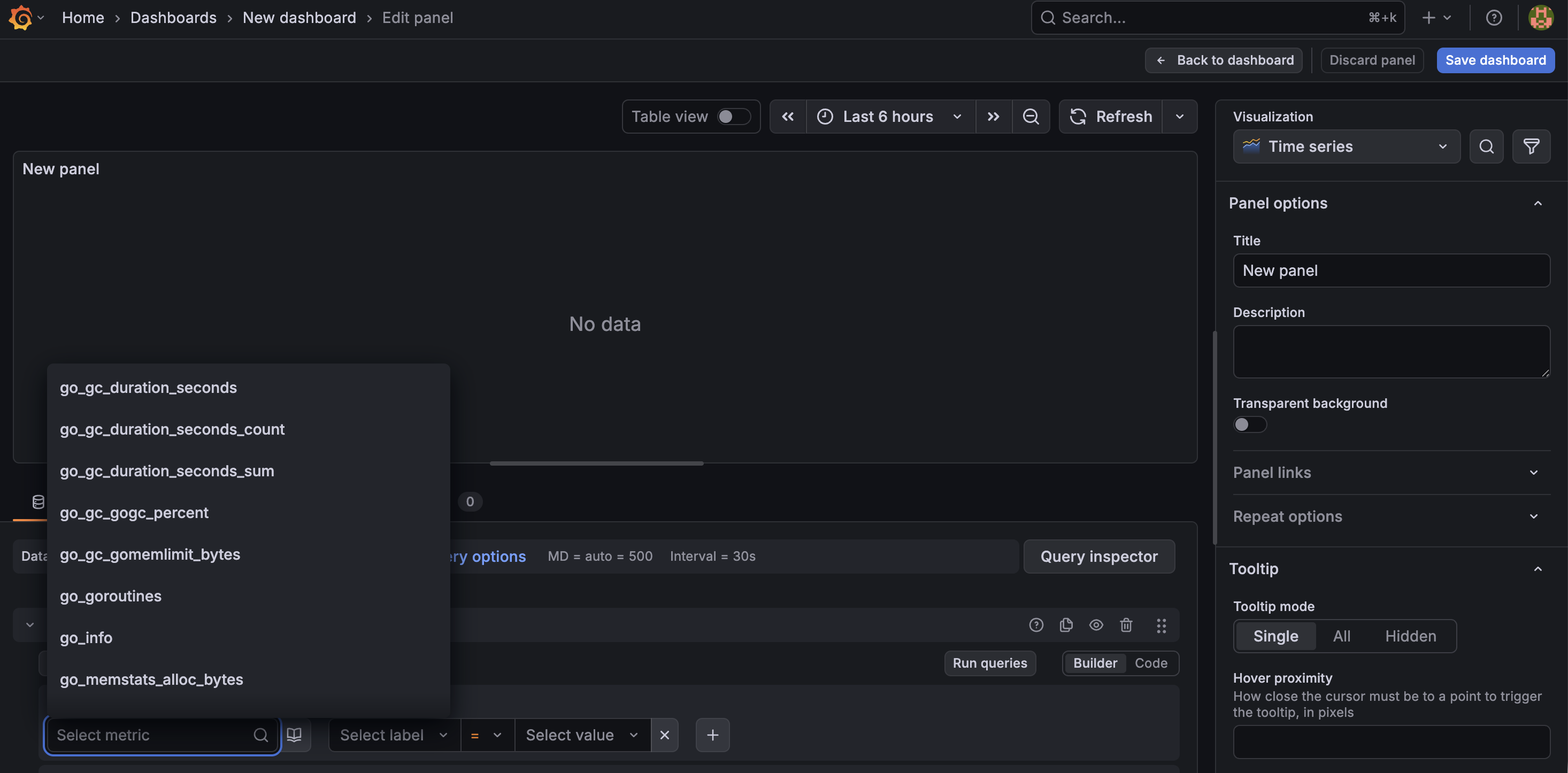Select go_memstats_alloc_bytes metric
The image size is (1568, 773).
tap(248, 679)
